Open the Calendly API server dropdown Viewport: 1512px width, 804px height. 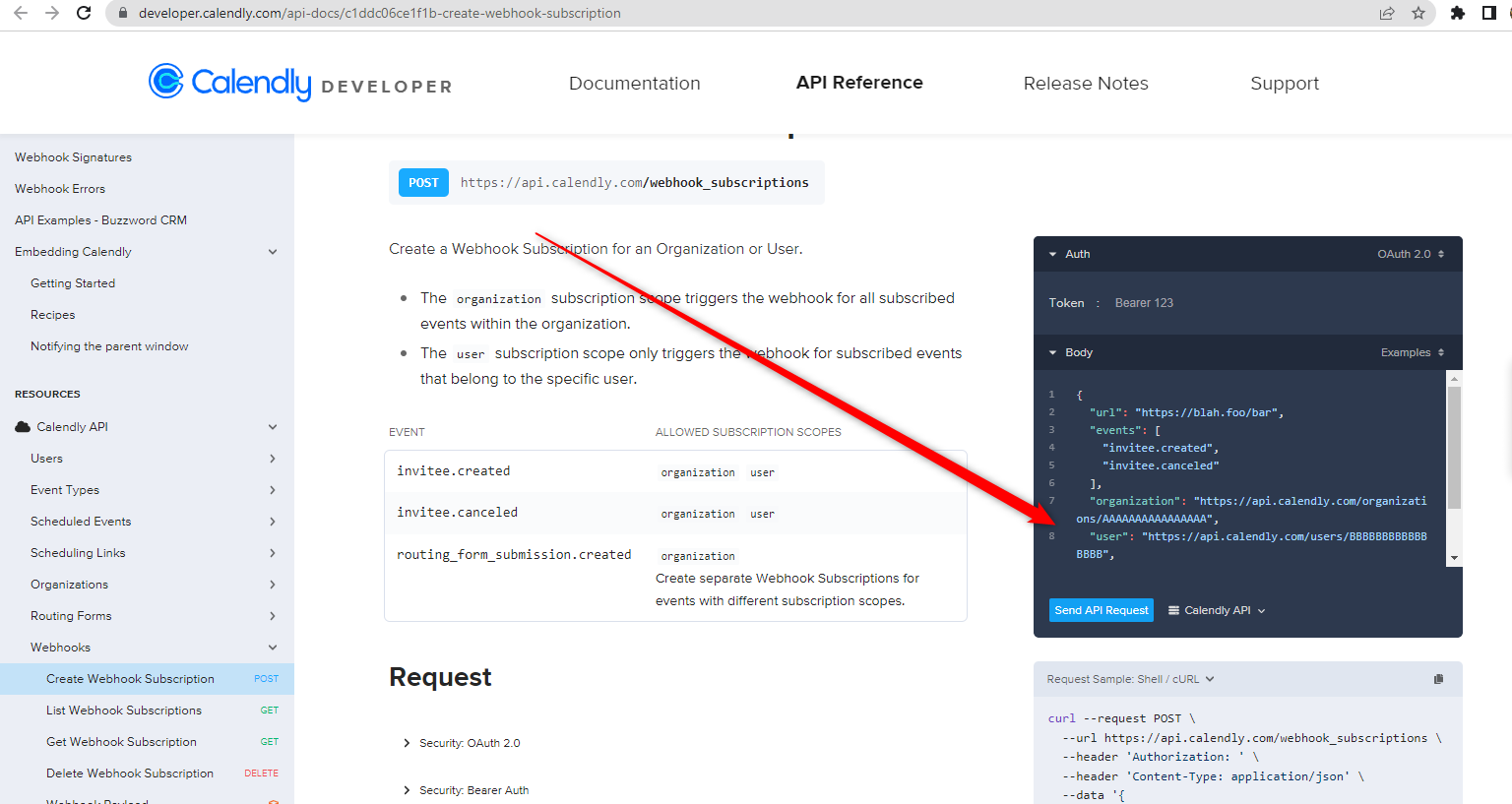pos(1217,610)
